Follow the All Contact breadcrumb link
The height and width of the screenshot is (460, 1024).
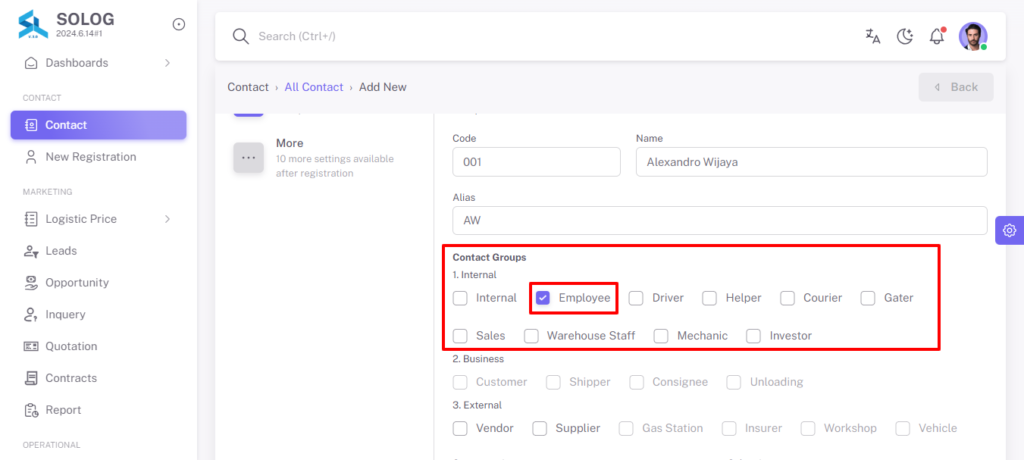[x=313, y=87]
